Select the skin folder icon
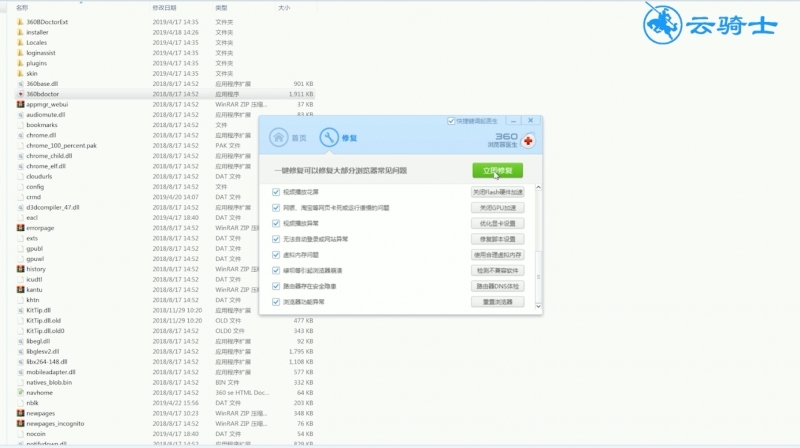 click(x=20, y=73)
